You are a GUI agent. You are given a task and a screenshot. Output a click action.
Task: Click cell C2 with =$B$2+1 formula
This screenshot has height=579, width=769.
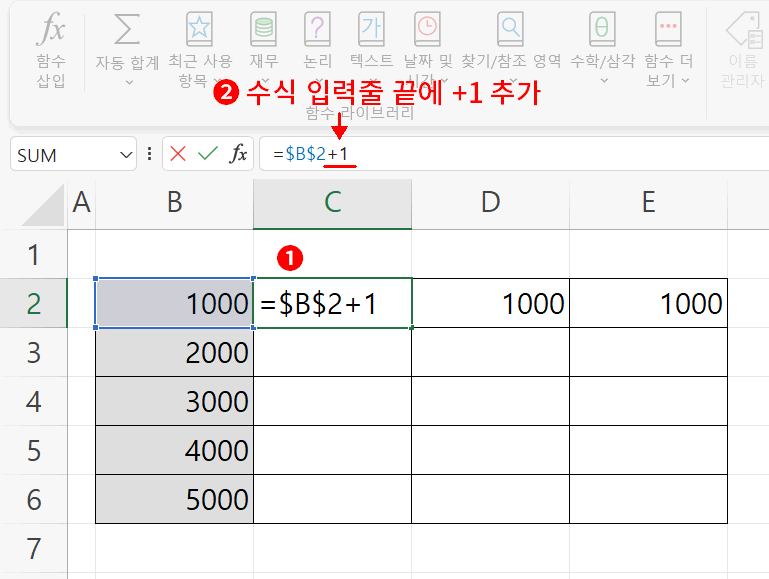[x=333, y=303]
